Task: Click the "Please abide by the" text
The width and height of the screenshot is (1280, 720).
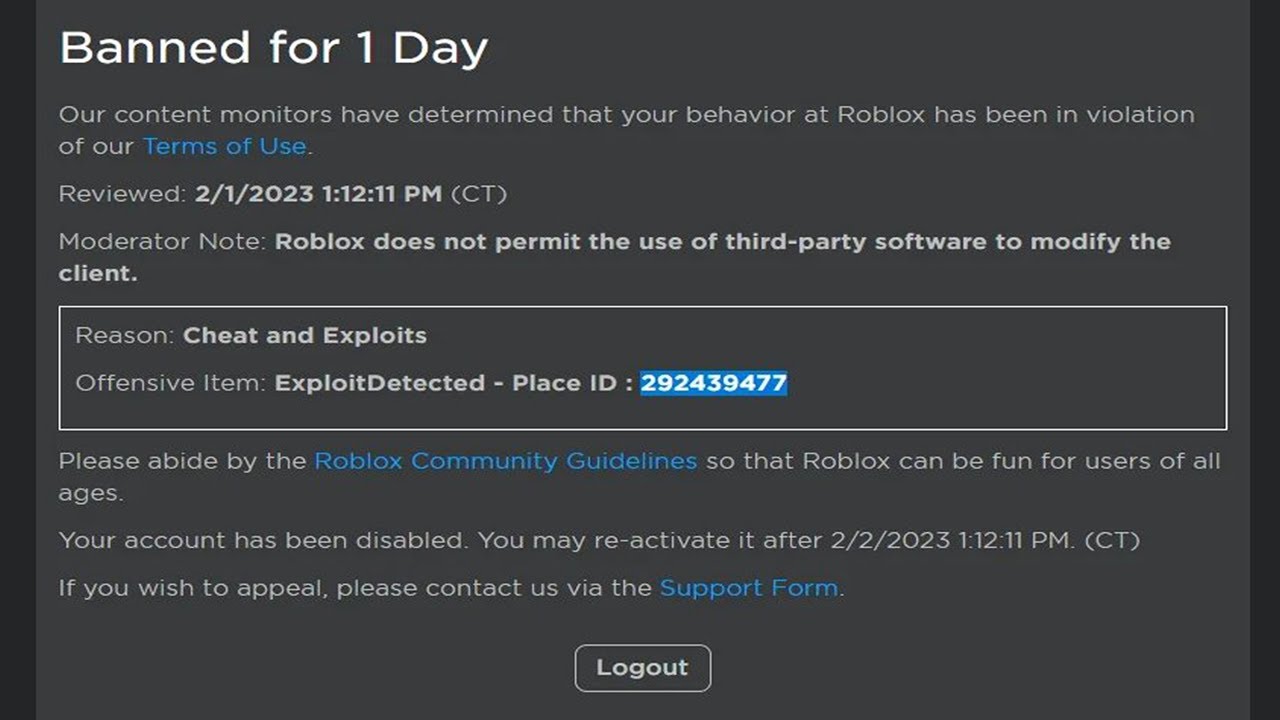Action: coord(182,461)
